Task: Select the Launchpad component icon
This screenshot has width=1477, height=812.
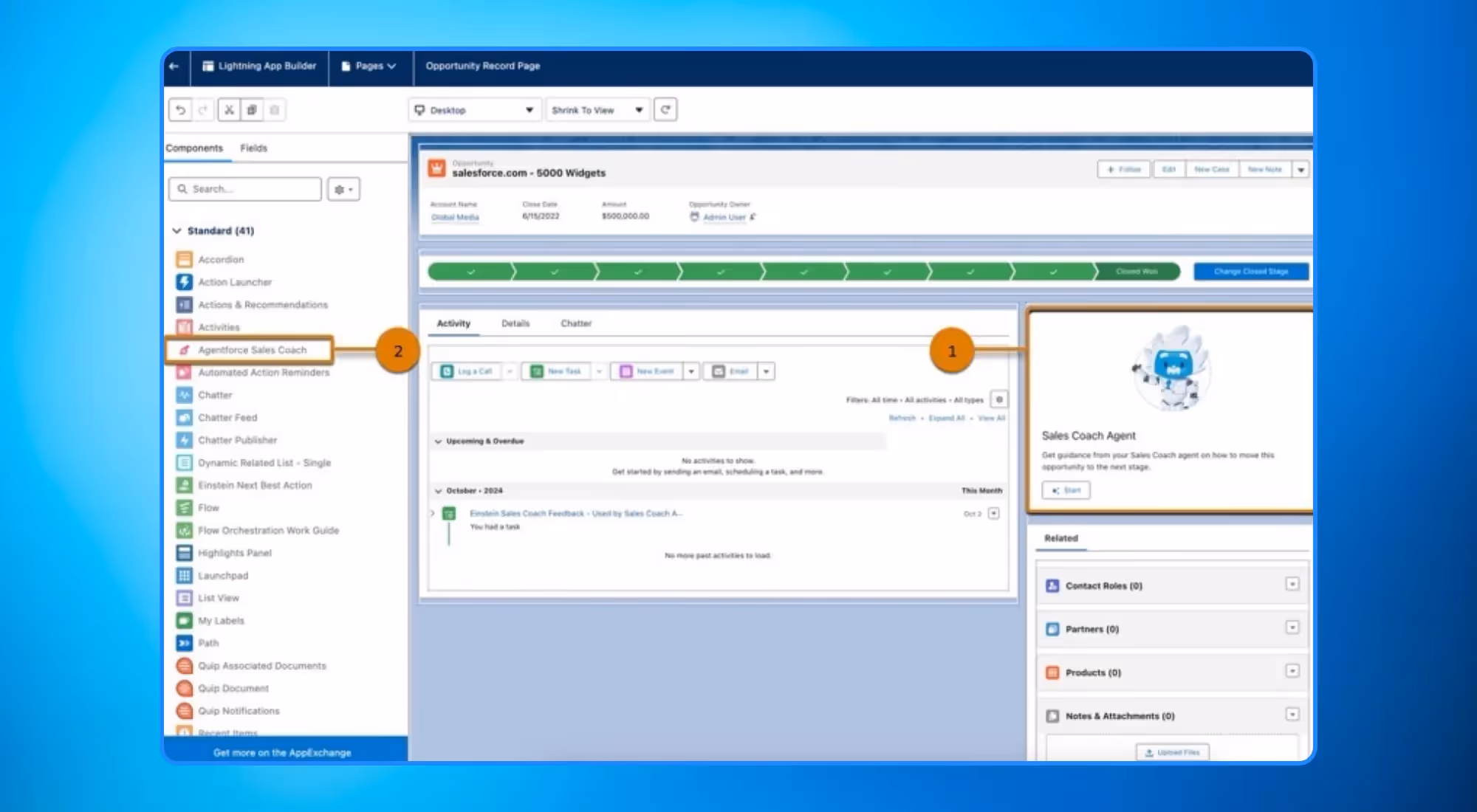Action: [184, 575]
